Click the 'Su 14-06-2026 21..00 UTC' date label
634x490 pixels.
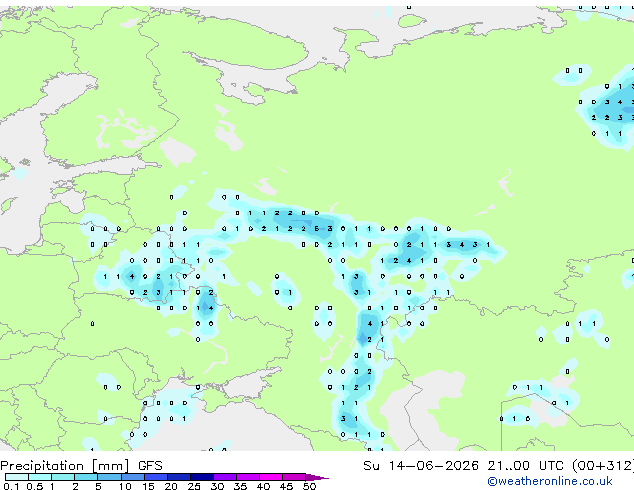[463, 466]
